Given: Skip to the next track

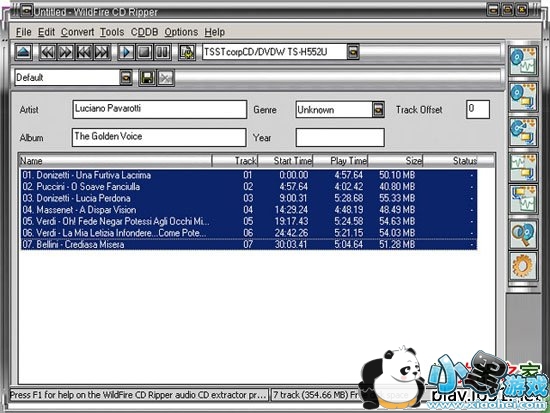Looking at the screenshot, I should pyautogui.click(x=102, y=52).
